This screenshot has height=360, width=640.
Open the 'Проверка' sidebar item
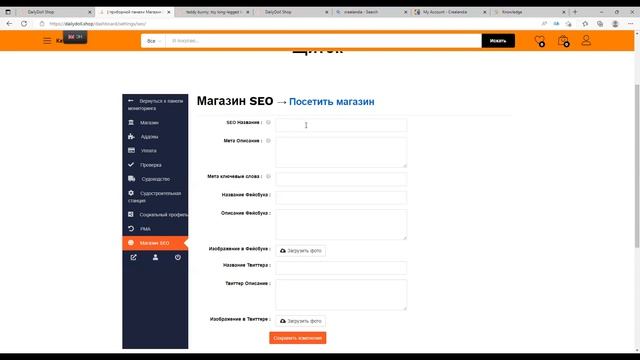(x=155, y=165)
